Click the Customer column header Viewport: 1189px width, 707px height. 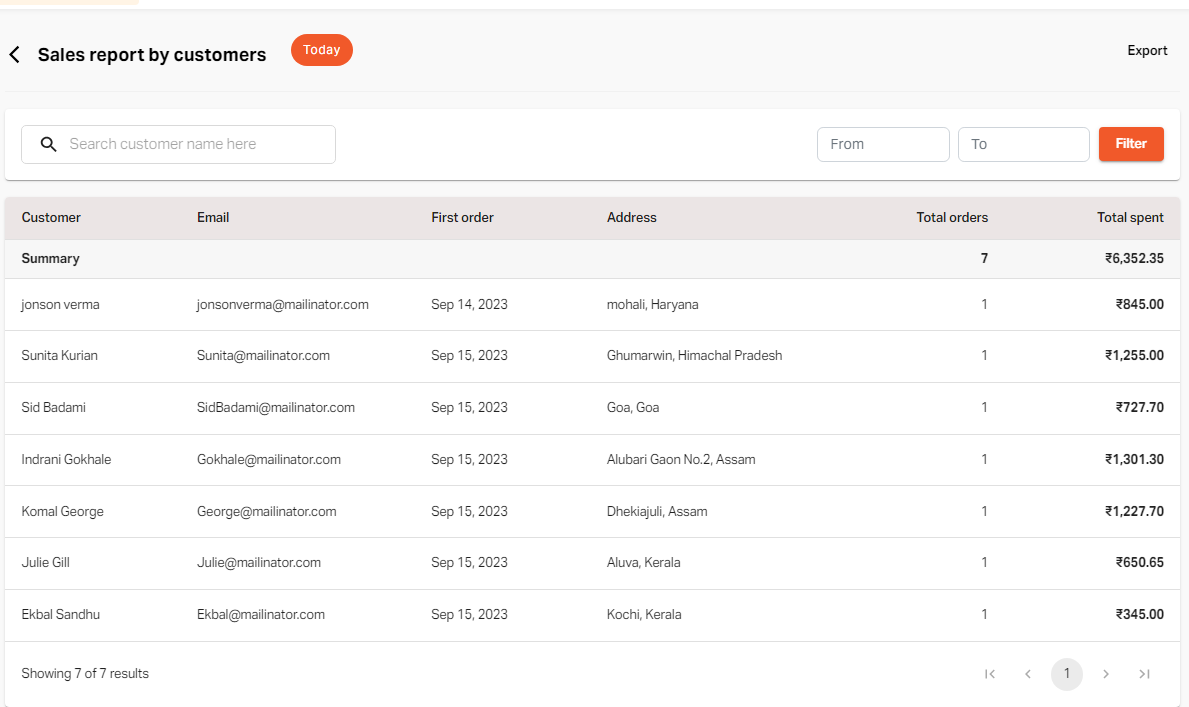51,218
